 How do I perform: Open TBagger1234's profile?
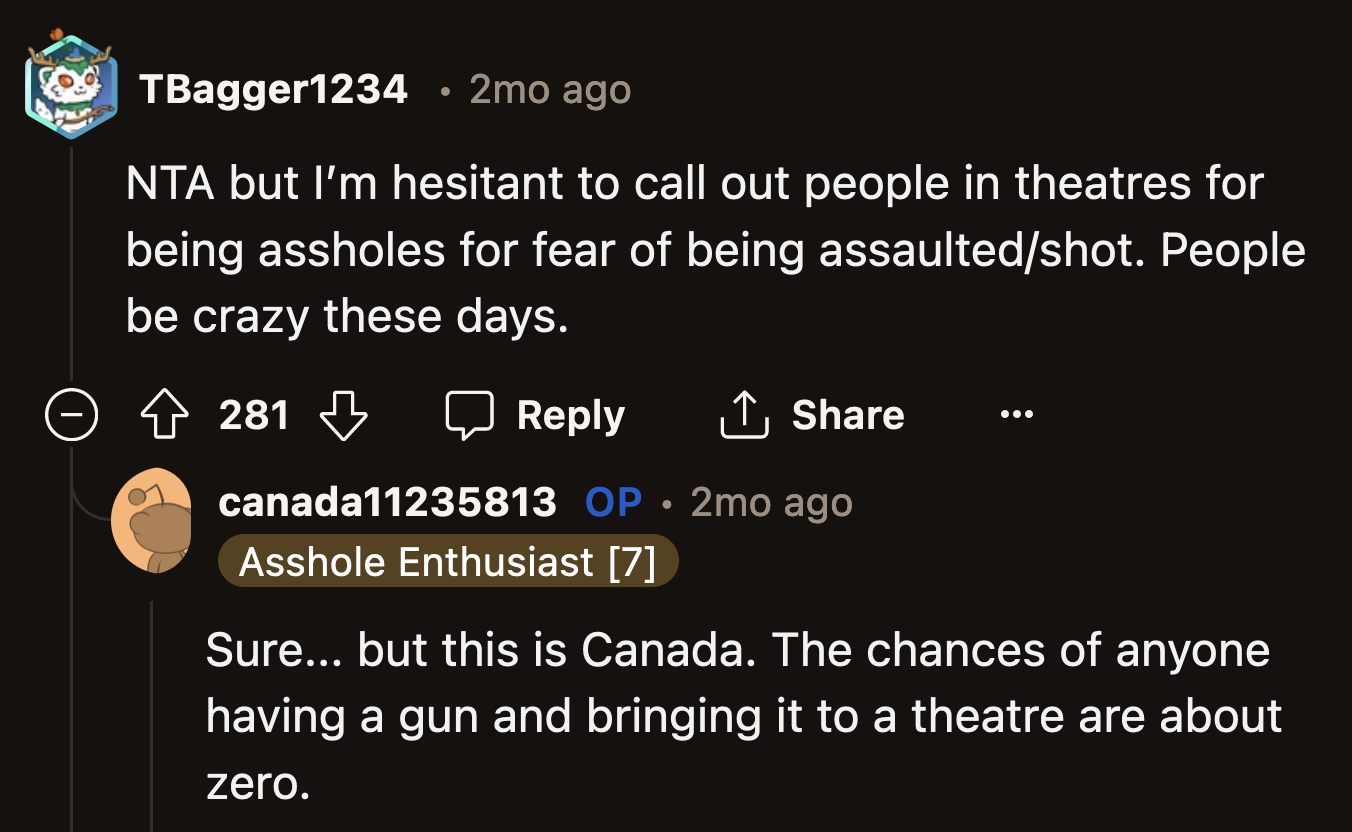tap(274, 89)
